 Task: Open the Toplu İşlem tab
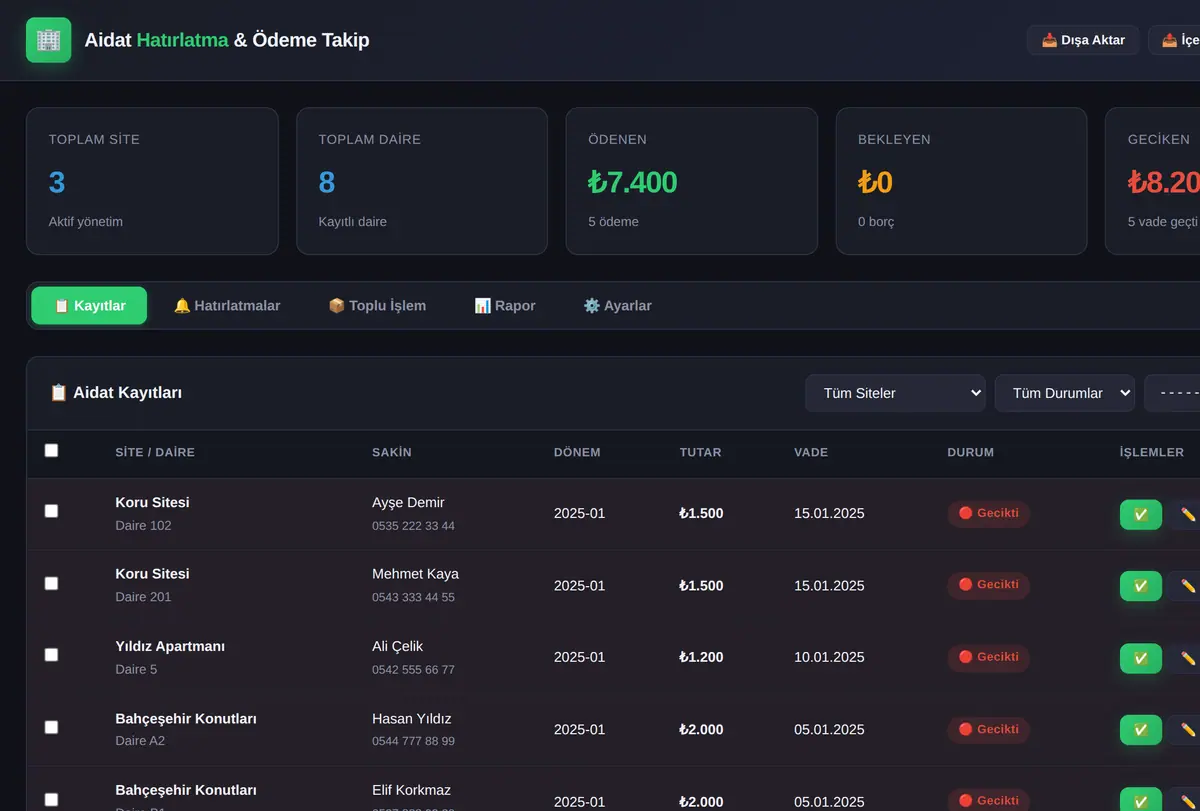377,306
